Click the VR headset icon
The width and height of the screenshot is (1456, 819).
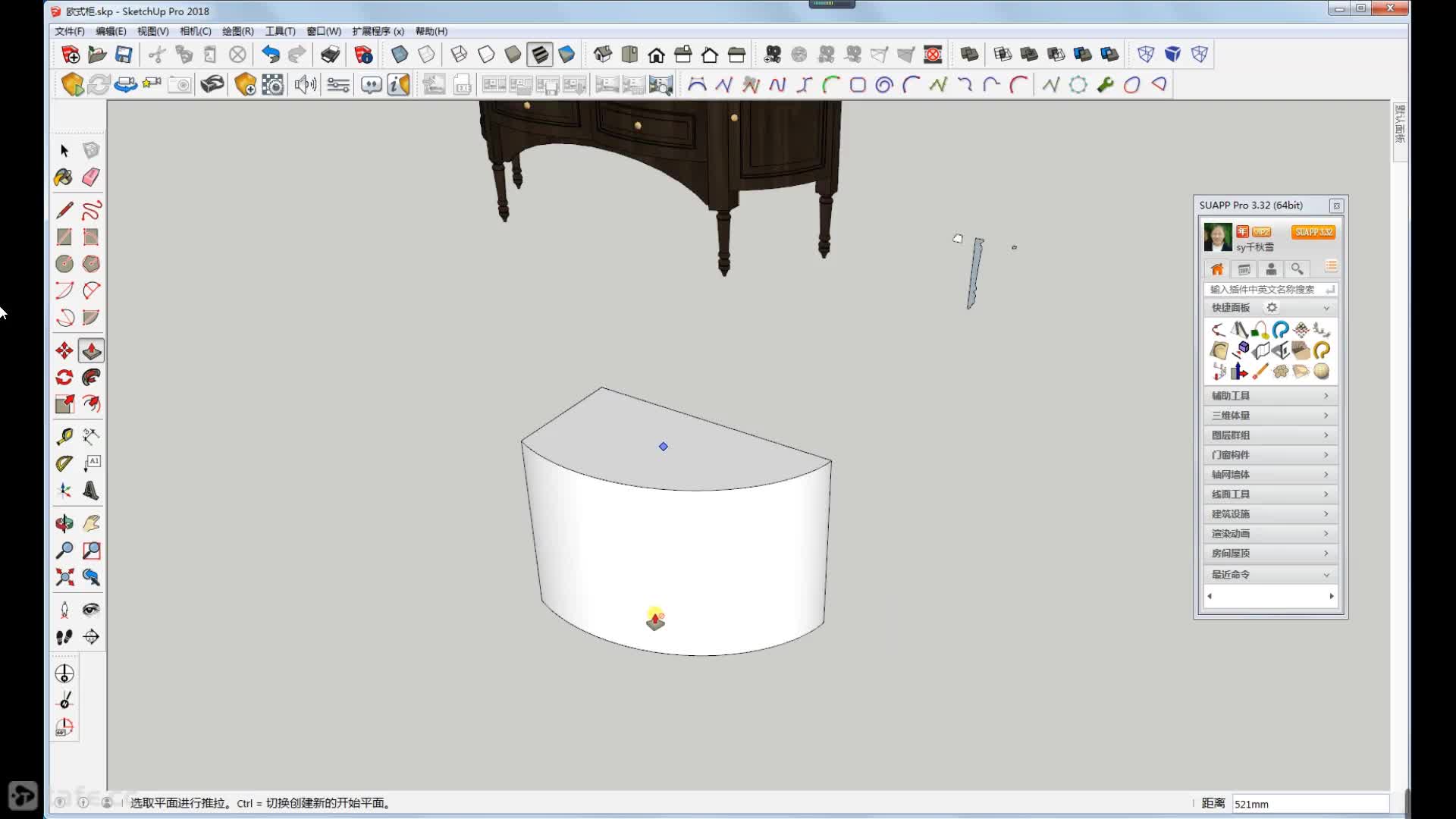212,84
